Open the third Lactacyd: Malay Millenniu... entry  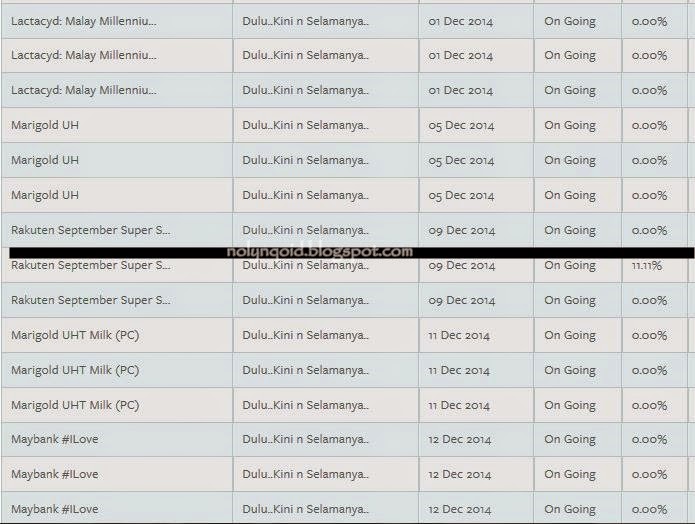84,90
